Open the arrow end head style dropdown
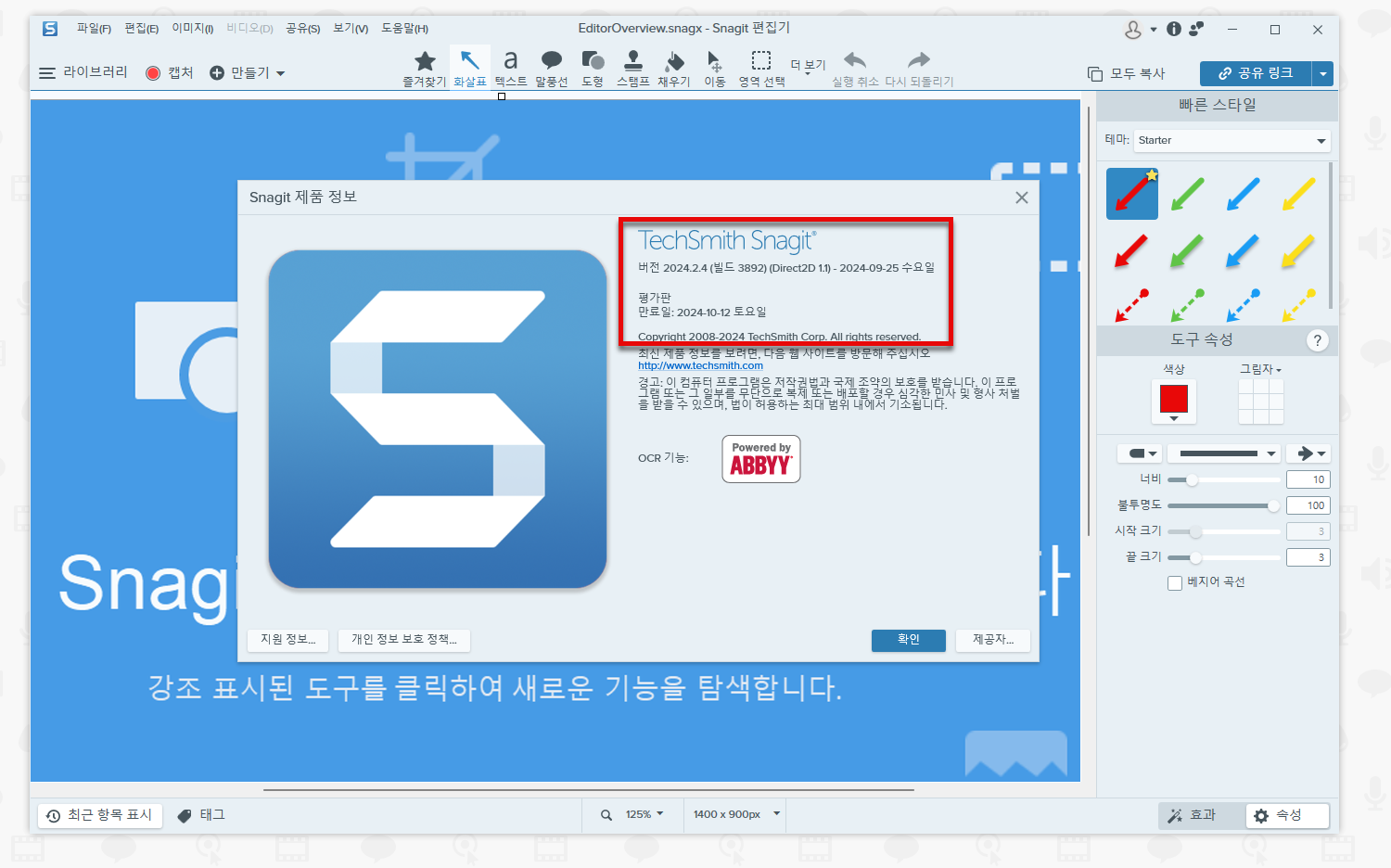 tap(1308, 453)
